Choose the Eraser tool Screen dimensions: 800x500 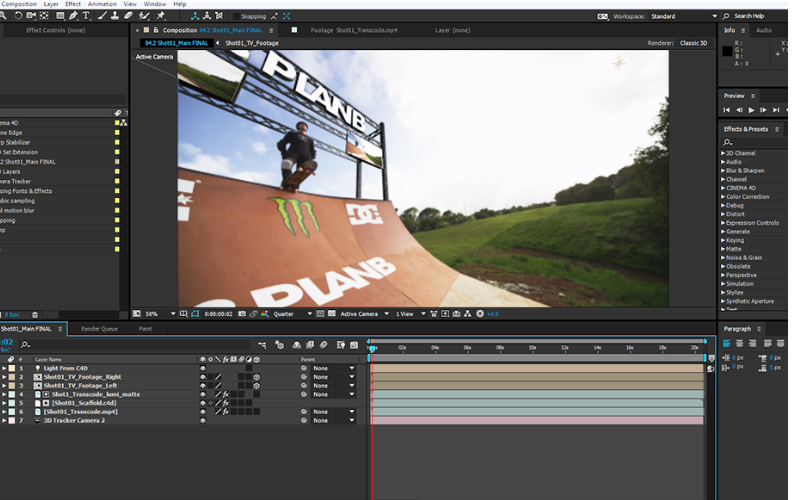(x=129, y=16)
